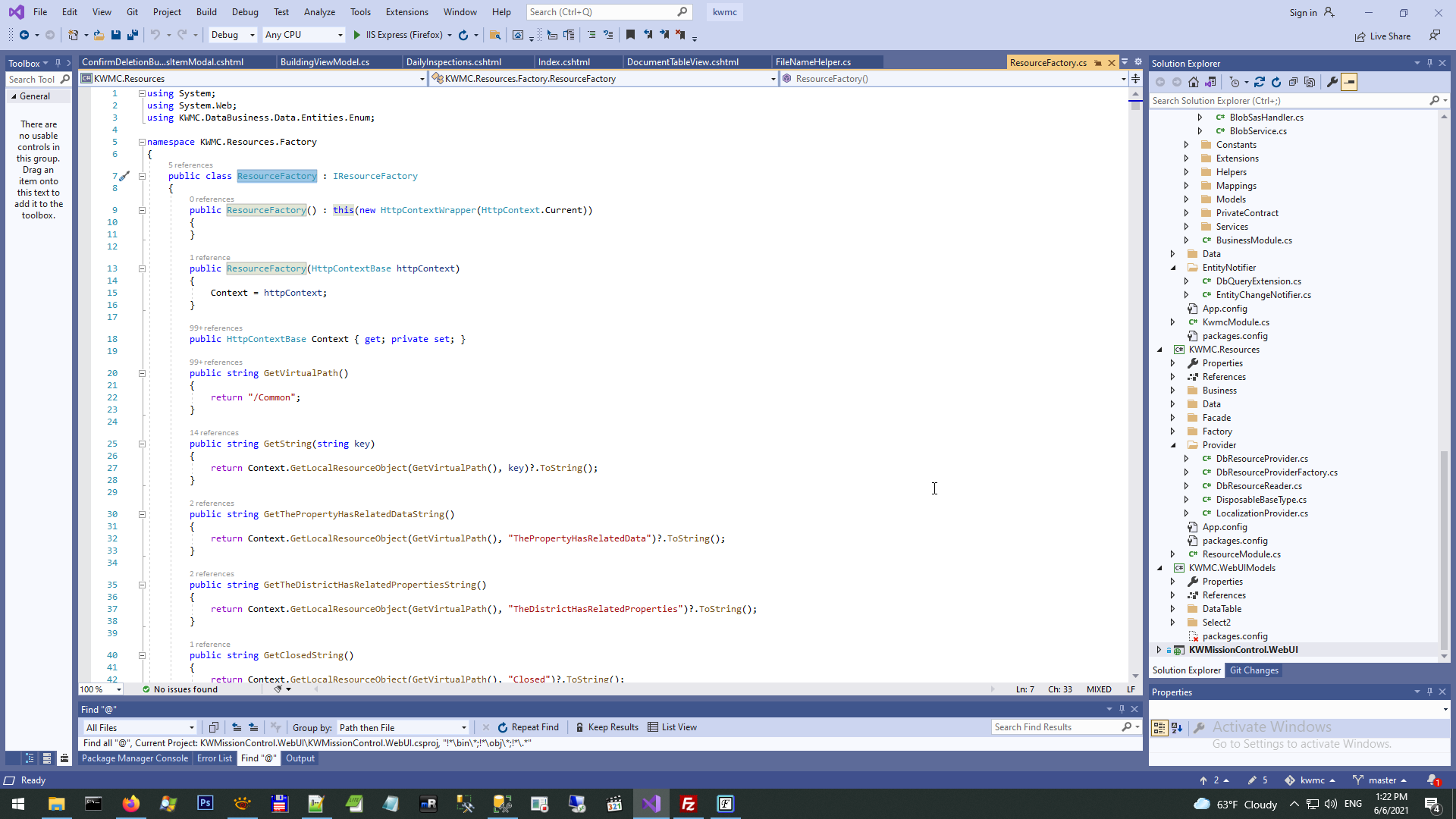Toggle Preview Selected Items in Solution Explorer

(x=1349, y=82)
